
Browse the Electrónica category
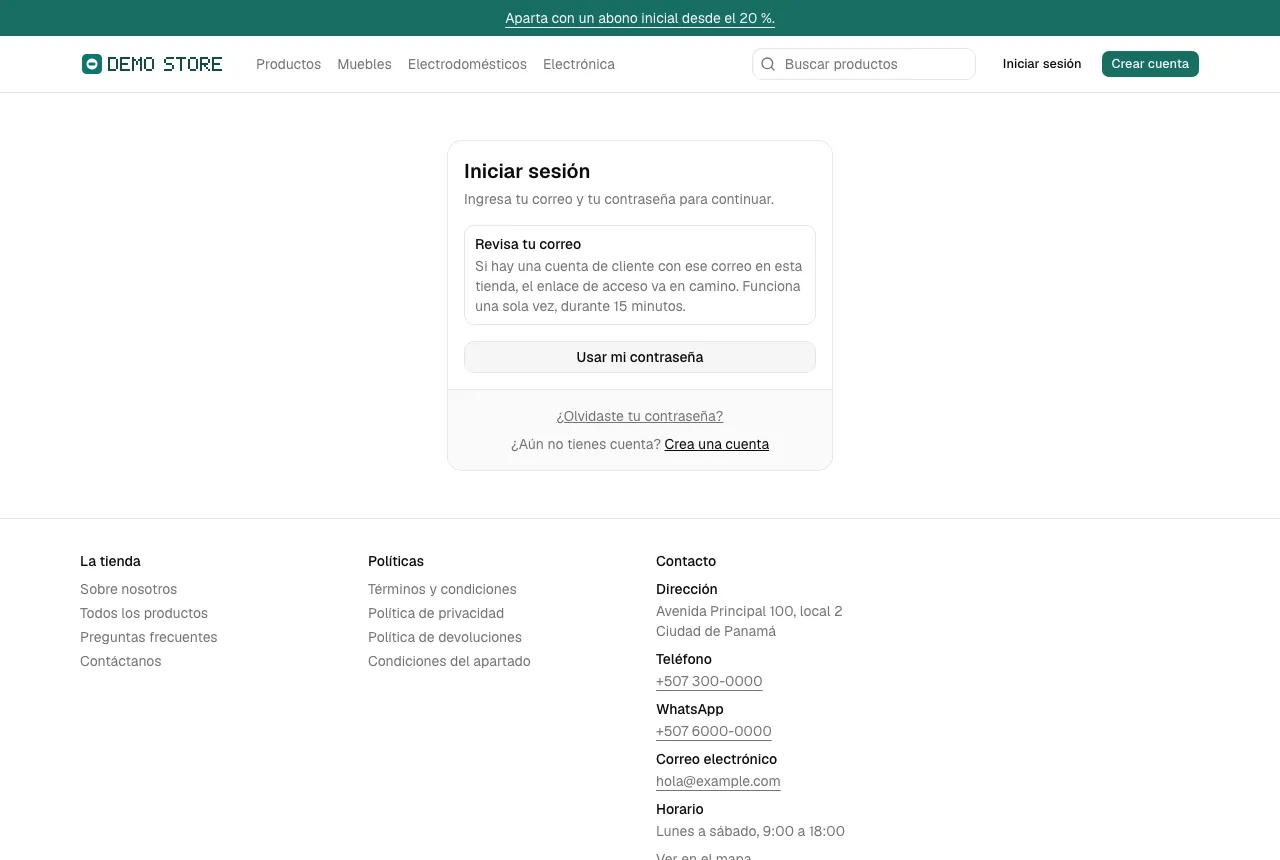[x=579, y=64]
